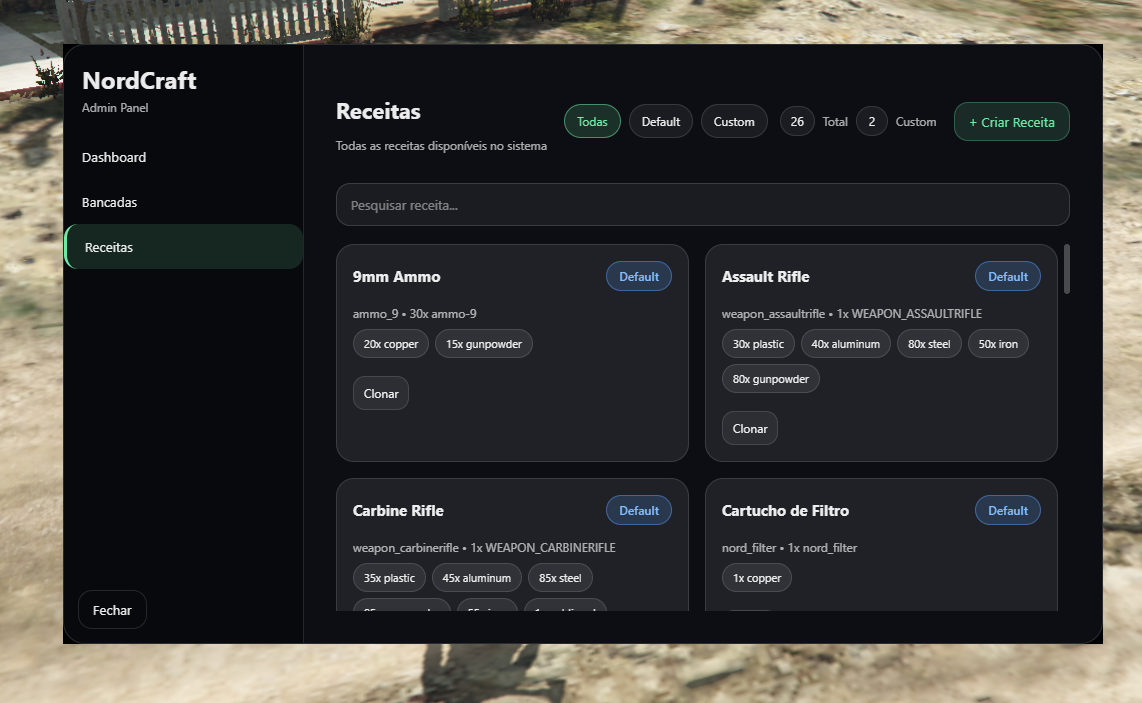
Task: Clone the 9mm Ammo recipe
Action: click(381, 393)
